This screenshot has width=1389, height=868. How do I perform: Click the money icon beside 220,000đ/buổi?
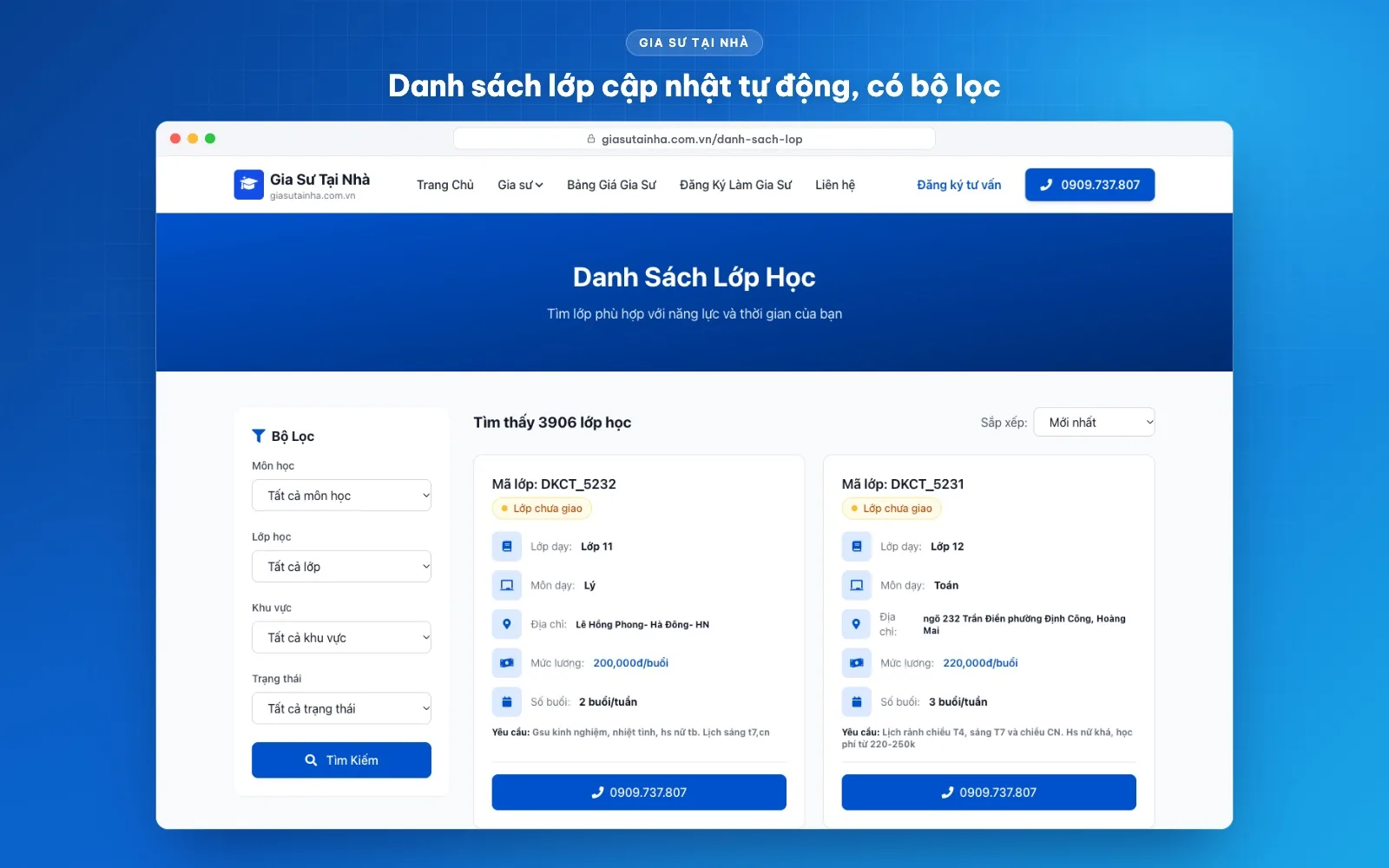click(857, 663)
